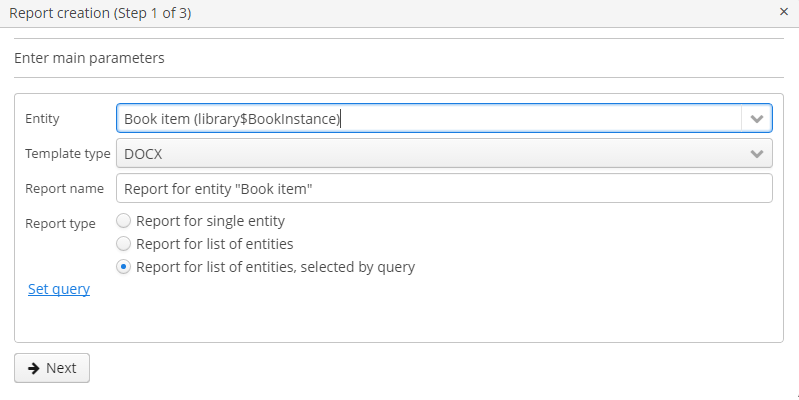
Task: Open the DOCX template type selector
Action: (430, 153)
